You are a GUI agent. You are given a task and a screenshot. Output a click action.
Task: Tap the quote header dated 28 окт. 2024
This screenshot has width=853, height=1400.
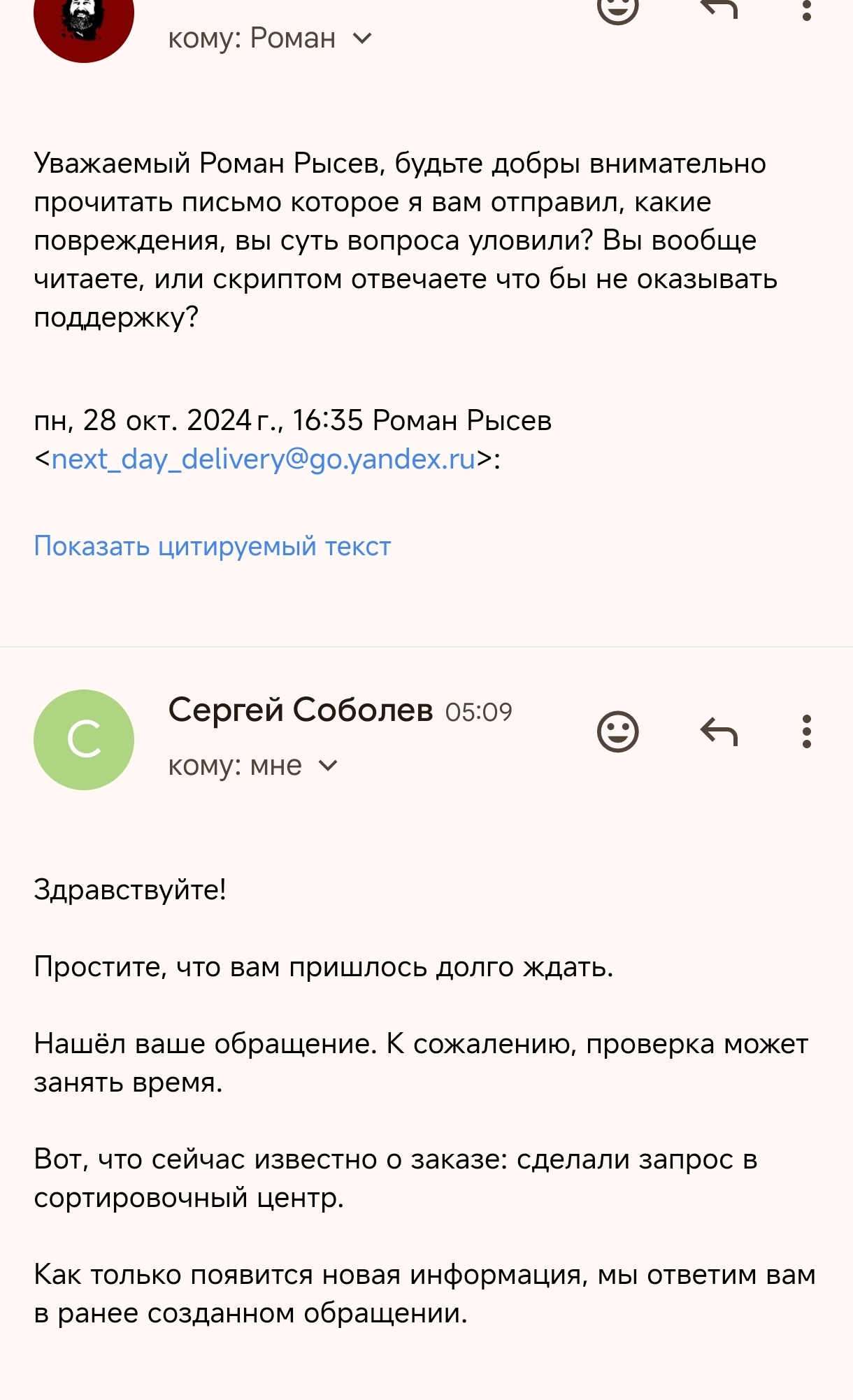pyautogui.click(x=293, y=421)
